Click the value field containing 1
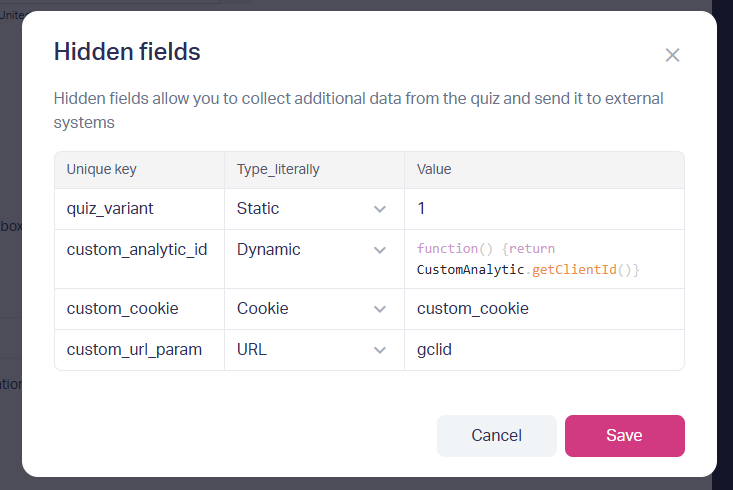Viewport: 733px width, 490px height. click(543, 209)
